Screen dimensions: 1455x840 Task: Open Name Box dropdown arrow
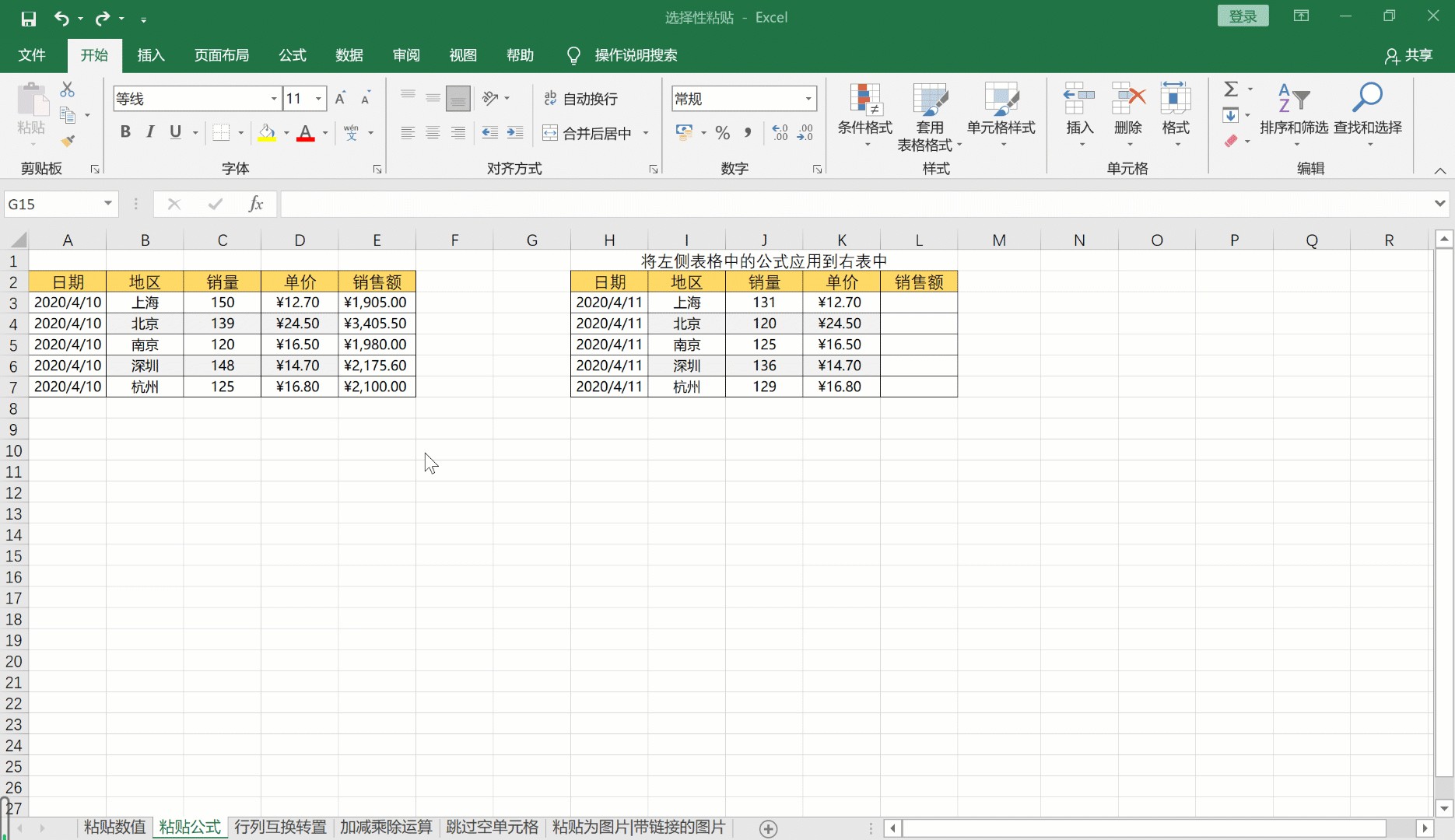pos(108,204)
